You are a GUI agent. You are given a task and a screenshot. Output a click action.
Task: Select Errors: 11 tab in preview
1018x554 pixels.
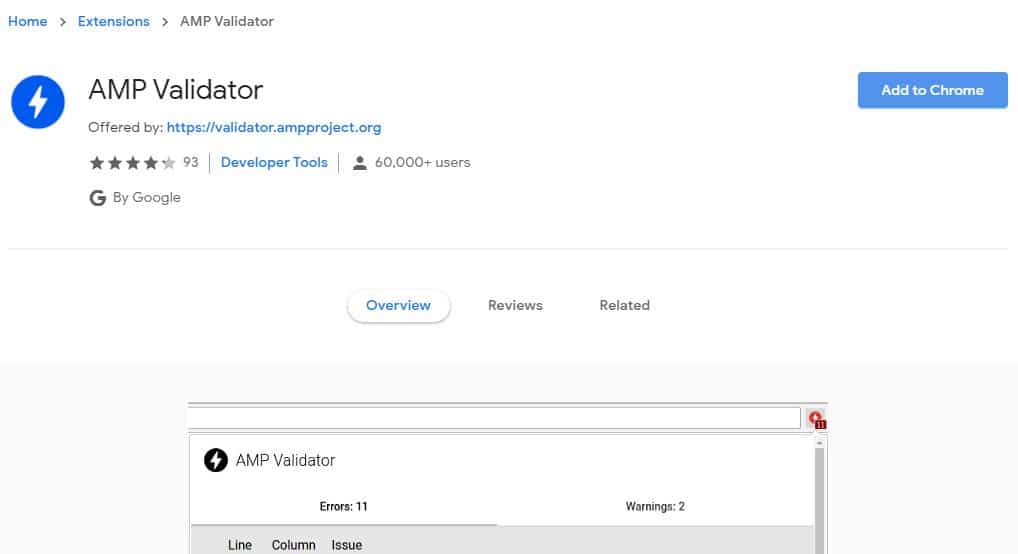343,507
